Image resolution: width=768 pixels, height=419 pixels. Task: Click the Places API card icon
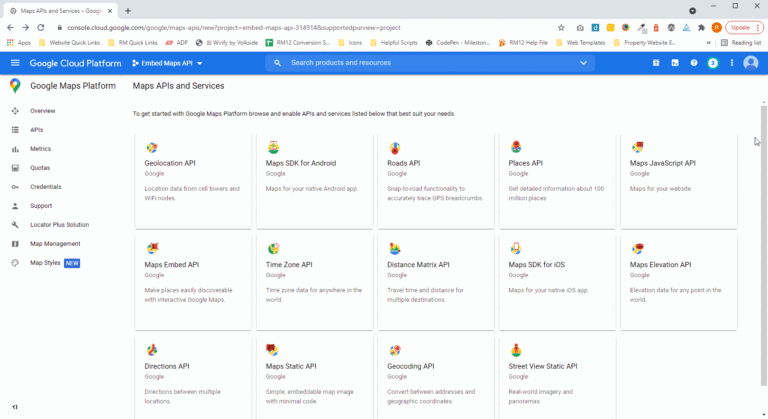point(516,147)
